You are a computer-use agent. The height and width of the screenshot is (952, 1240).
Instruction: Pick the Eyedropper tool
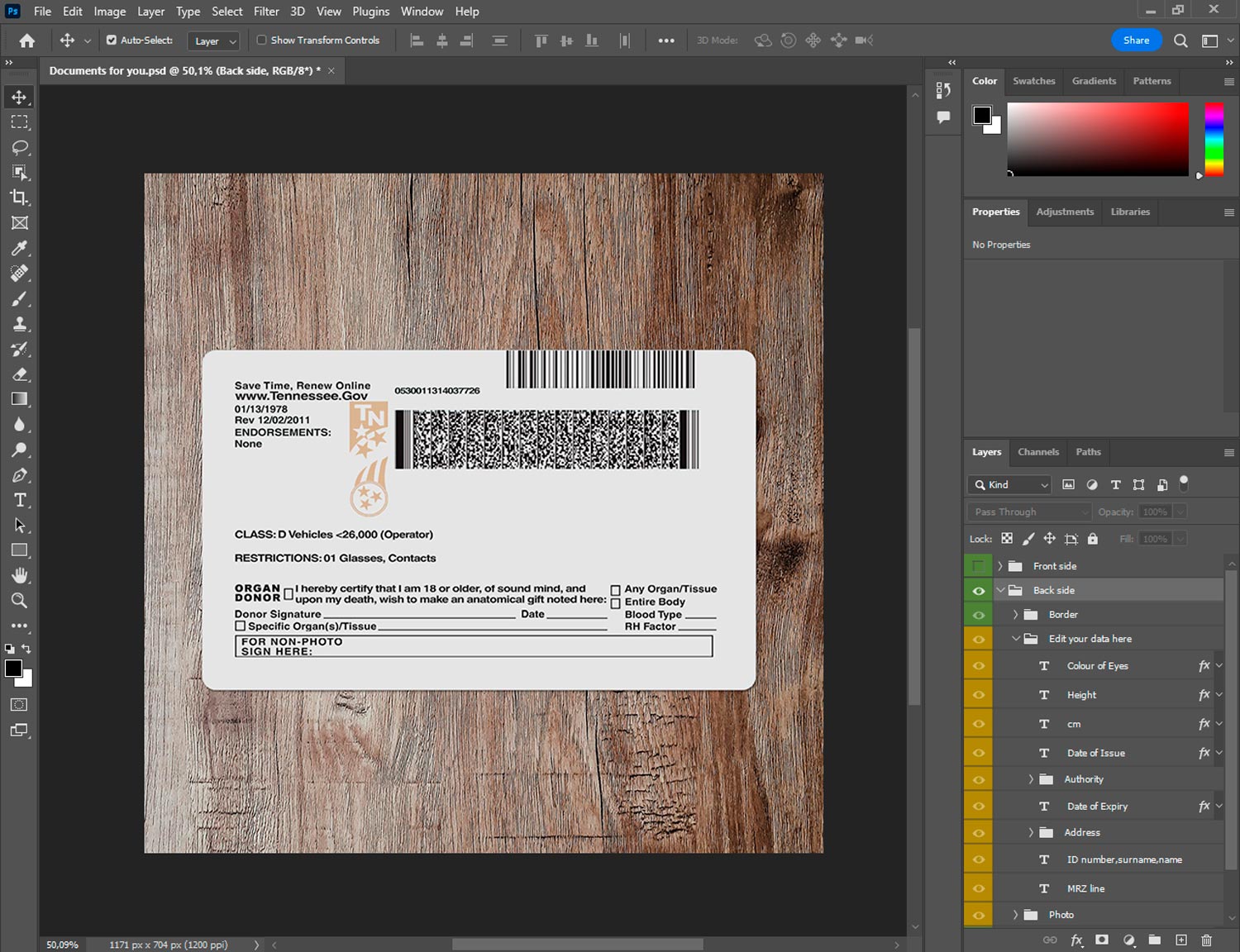click(20, 248)
